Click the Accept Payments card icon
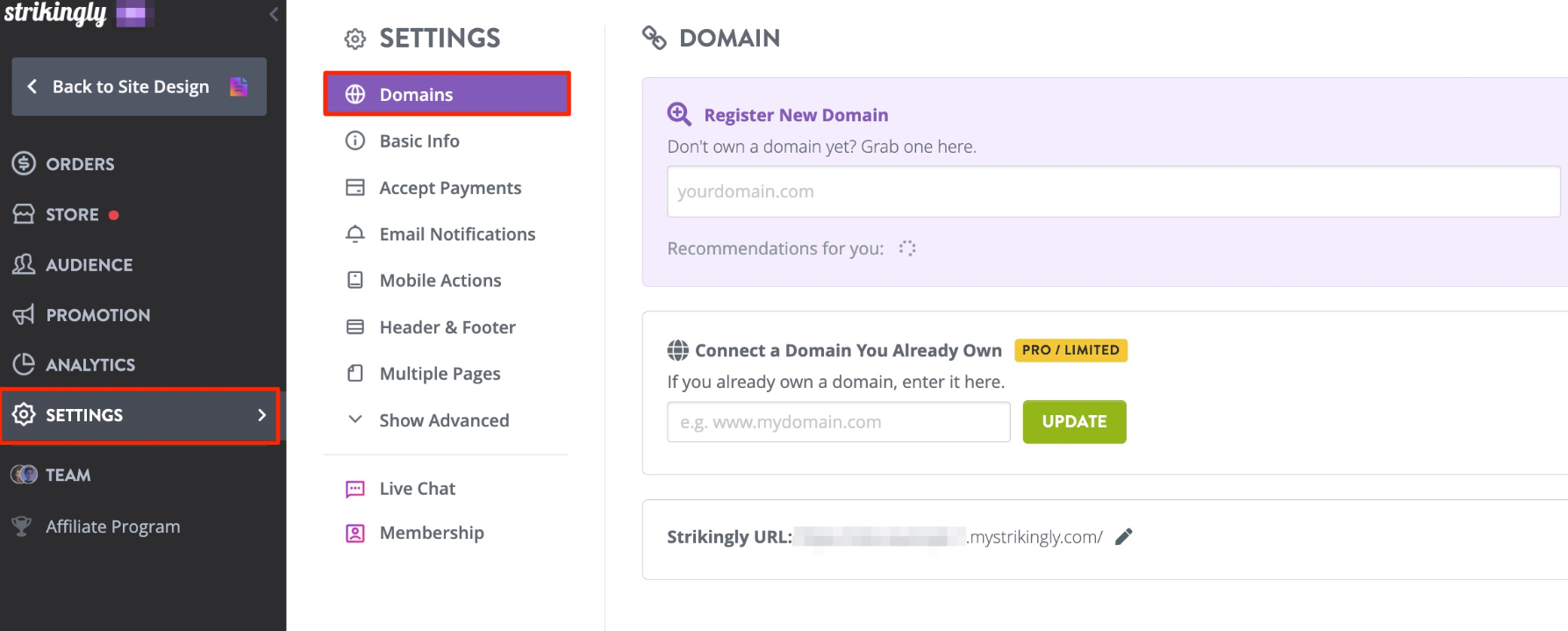The width and height of the screenshot is (1568, 631). 355,187
